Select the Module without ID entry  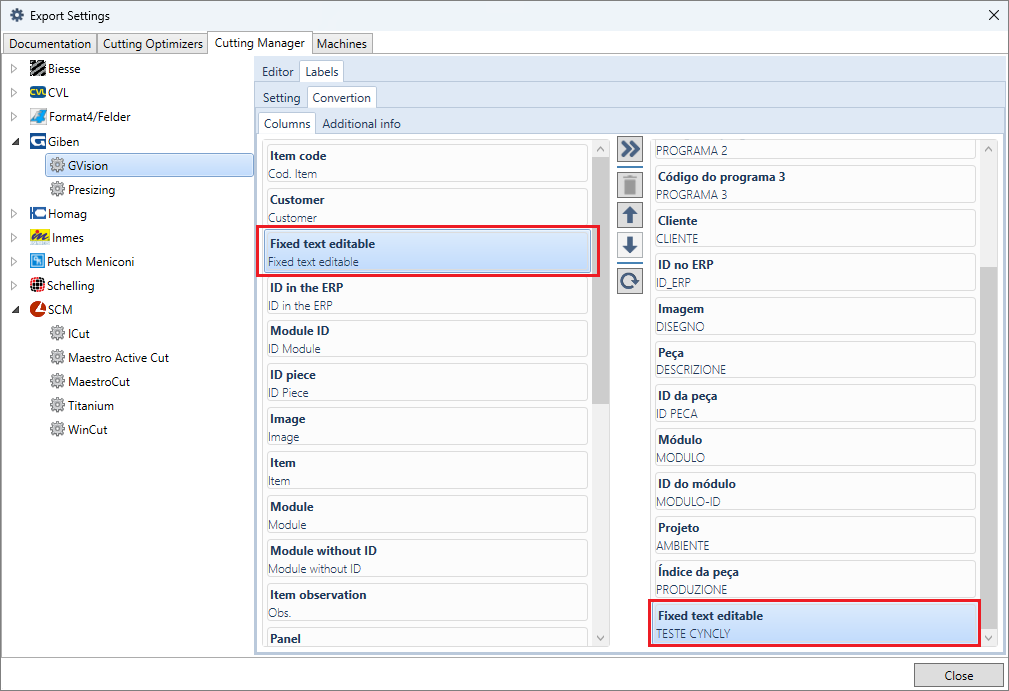[x=427, y=558]
